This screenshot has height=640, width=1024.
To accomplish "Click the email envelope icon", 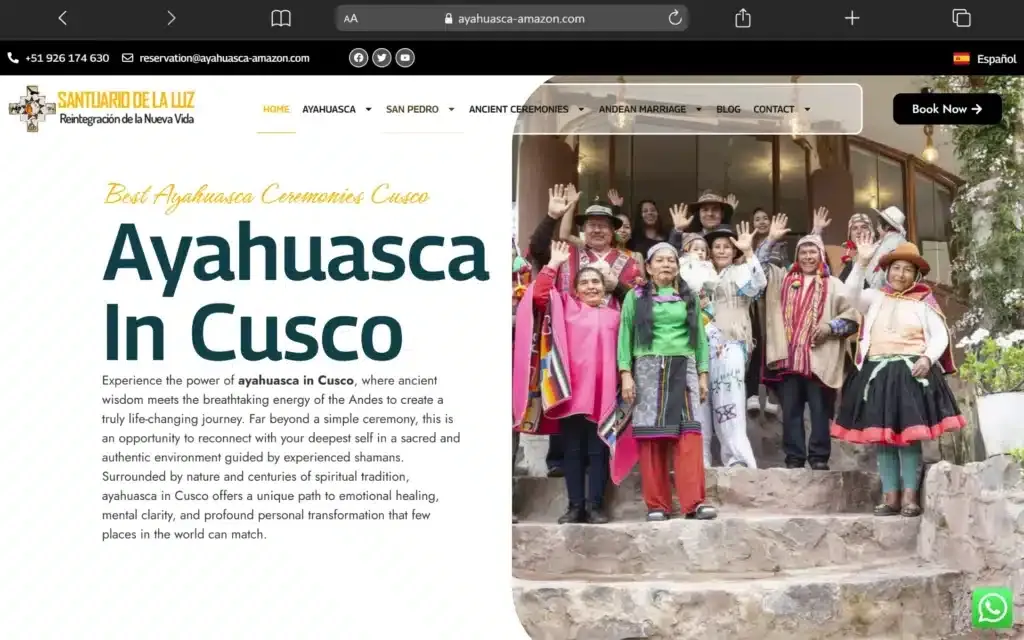I will [x=127, y=57].
